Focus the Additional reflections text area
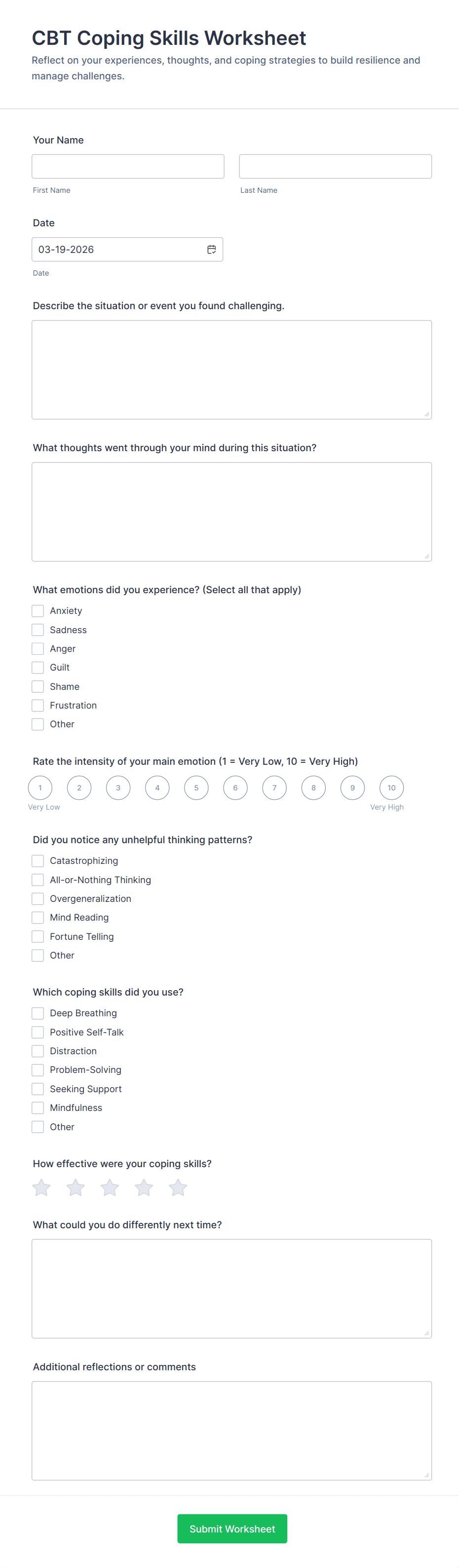Image resolution: width=459 pixels, height=1568 pixels. point(231,1430)
